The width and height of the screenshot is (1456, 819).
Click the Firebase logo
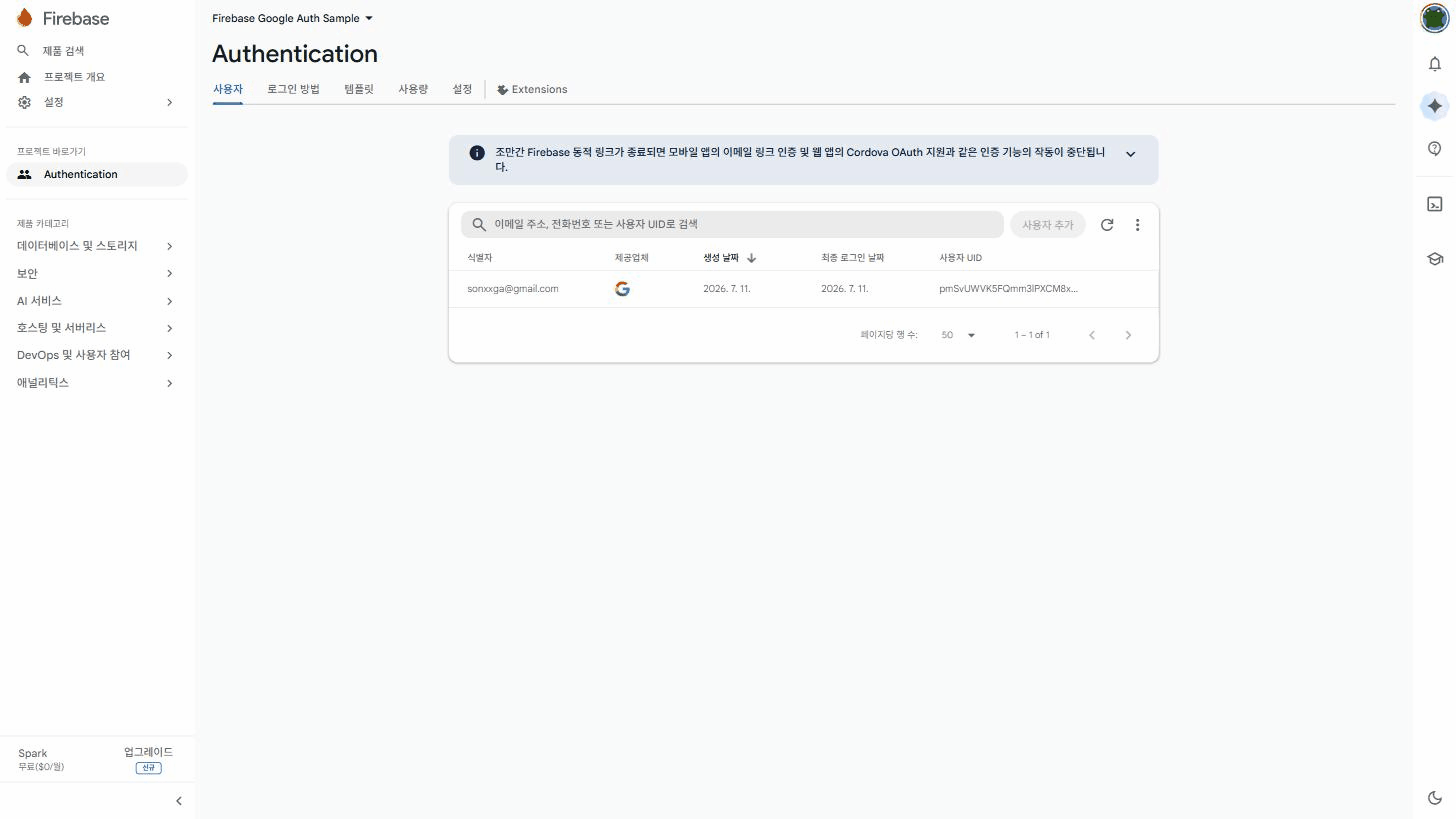(63, 18)
